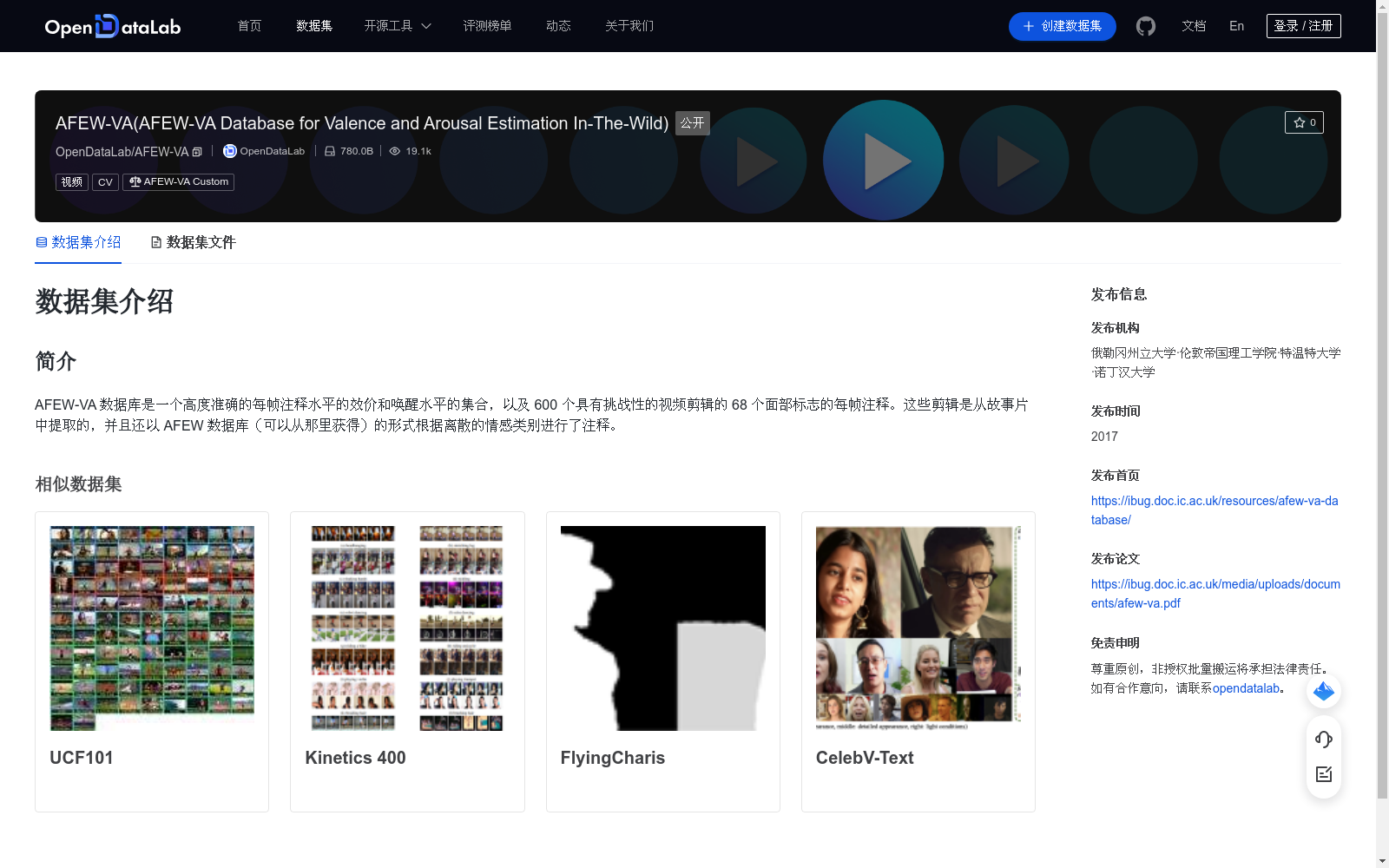Screen dimensions: 1389x868
Task: Open the customer support headset icon
Action: (x=1324, y=739)
